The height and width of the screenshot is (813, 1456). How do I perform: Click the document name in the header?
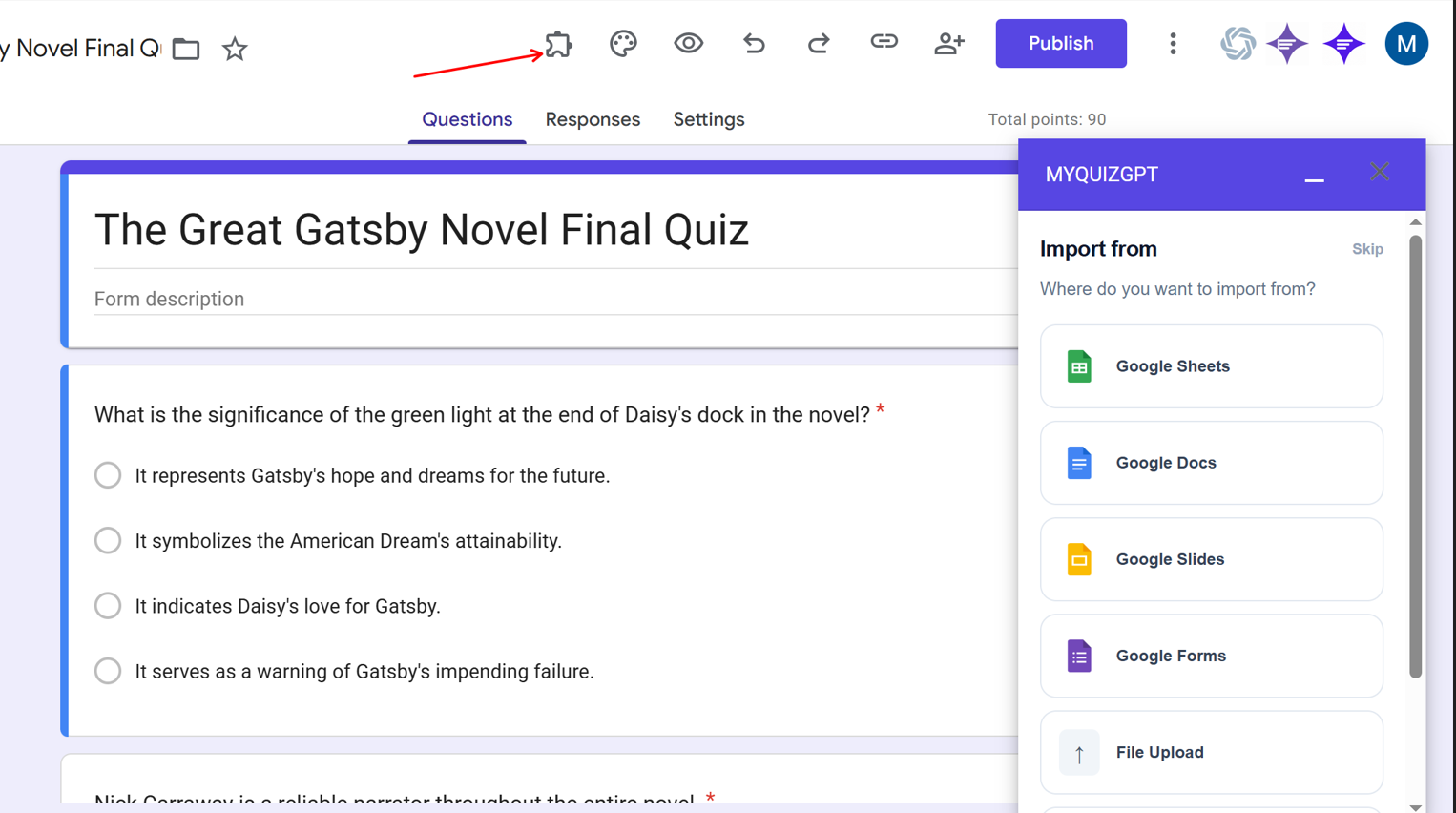[x=81, y=49]
